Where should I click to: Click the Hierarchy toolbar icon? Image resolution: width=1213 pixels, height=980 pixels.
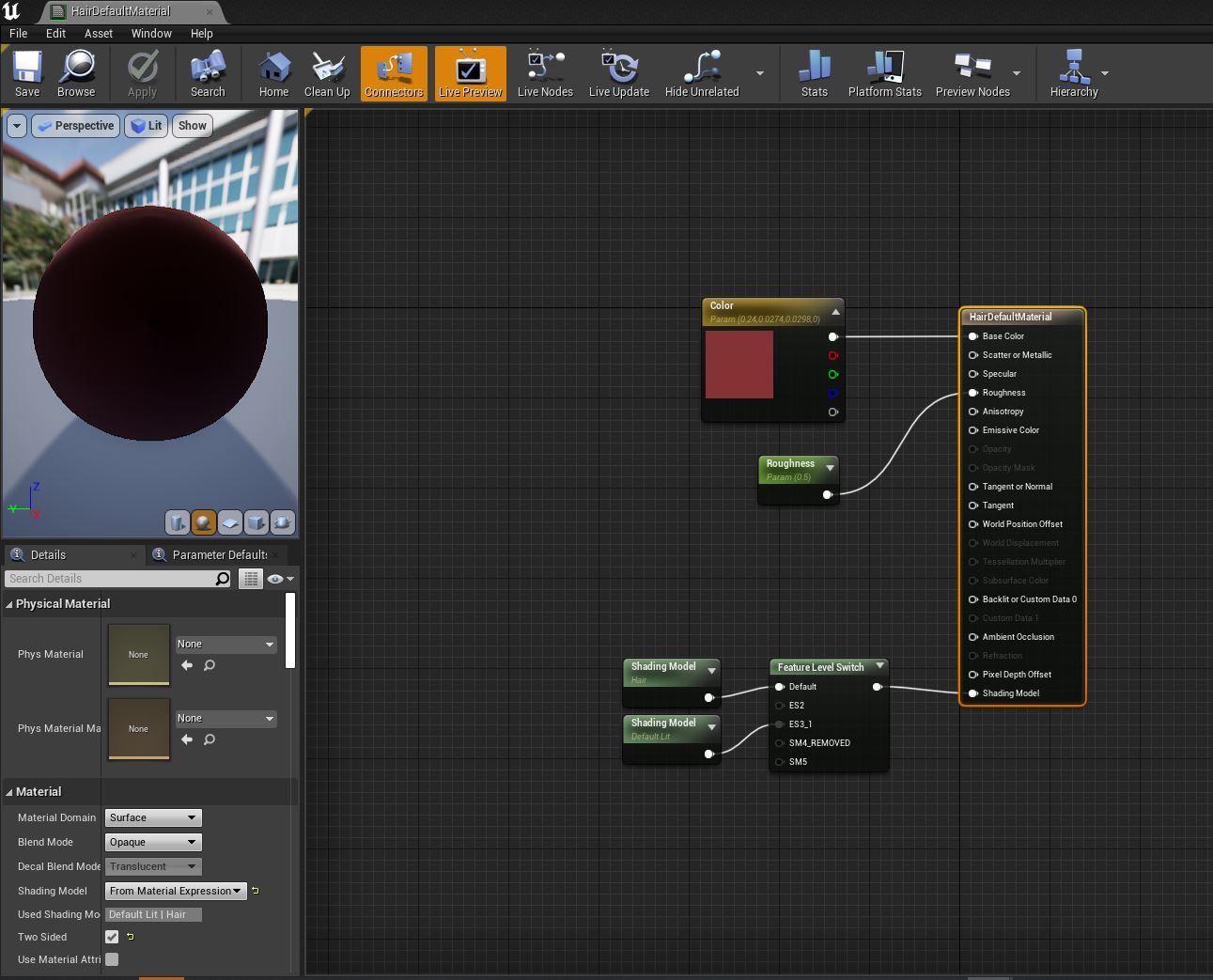tap(1074, 73)
